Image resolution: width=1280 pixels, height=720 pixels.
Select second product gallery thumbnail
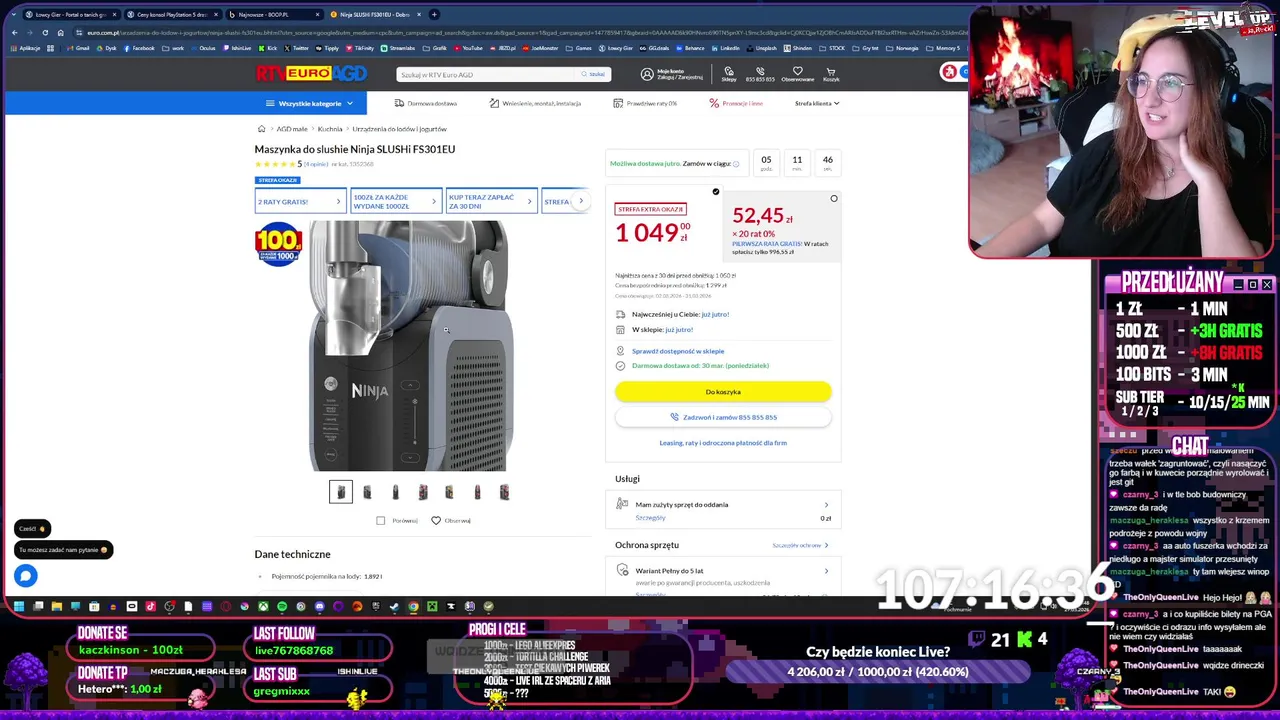(x=368, y=492)
